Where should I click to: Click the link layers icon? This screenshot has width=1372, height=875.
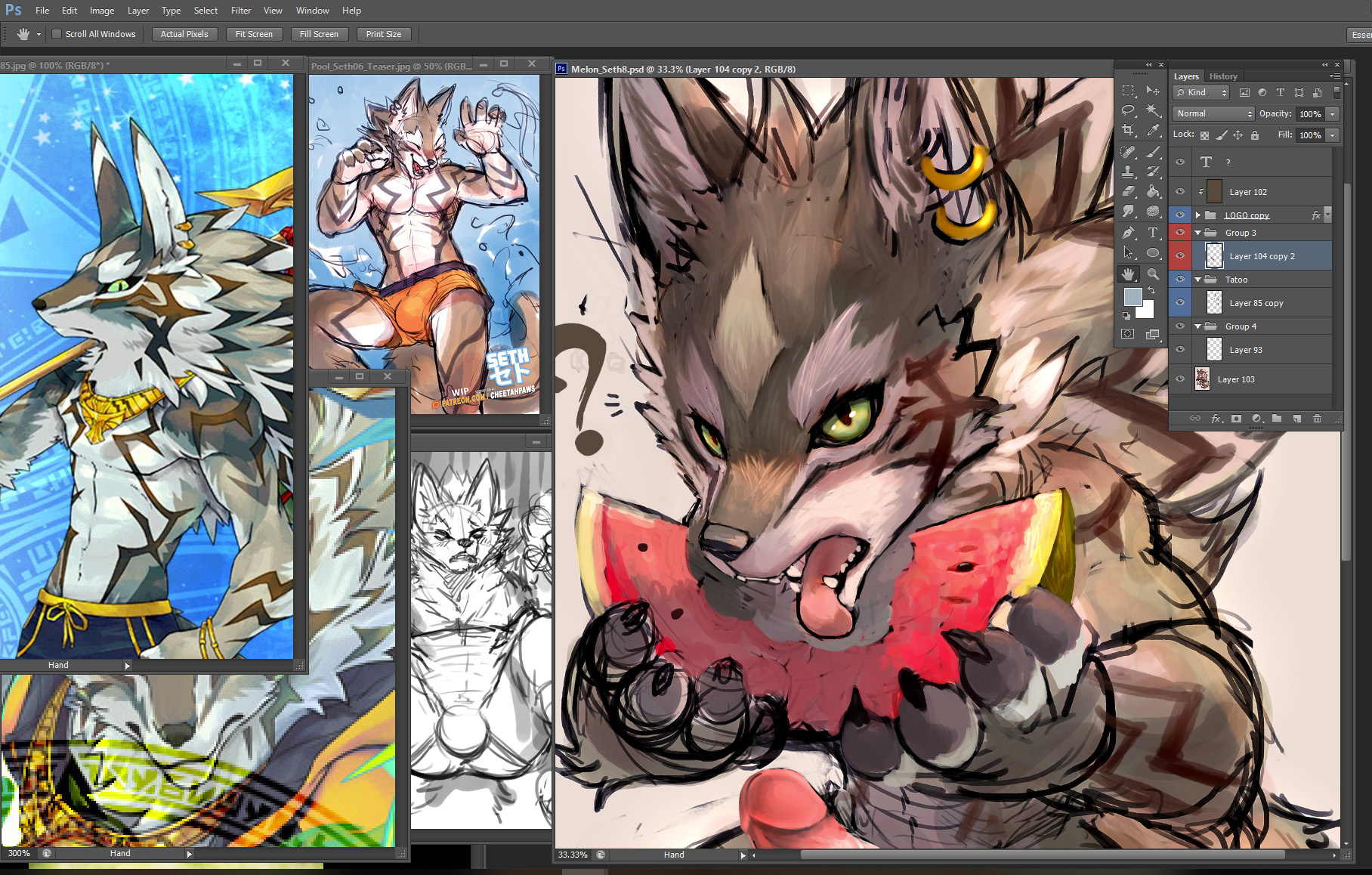tap(1195, 419)
